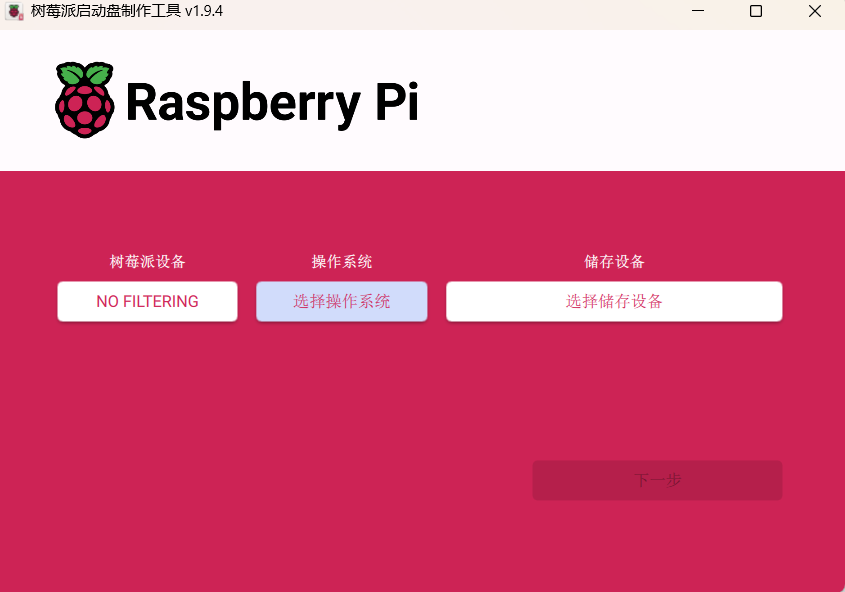Minimize the Imager window
Viewport: 845px width, 592px height.
(698, 11)
